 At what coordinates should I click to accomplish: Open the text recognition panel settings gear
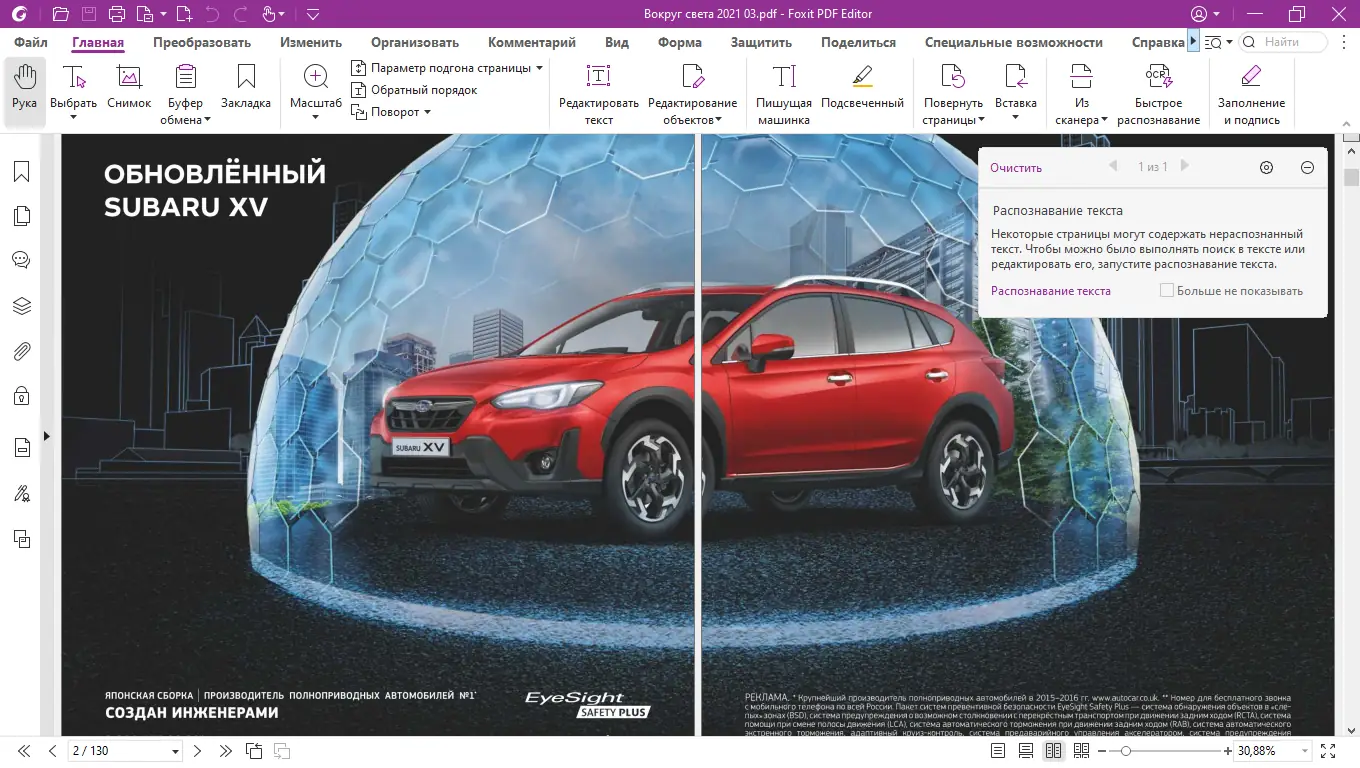[x=1267, y=168]
